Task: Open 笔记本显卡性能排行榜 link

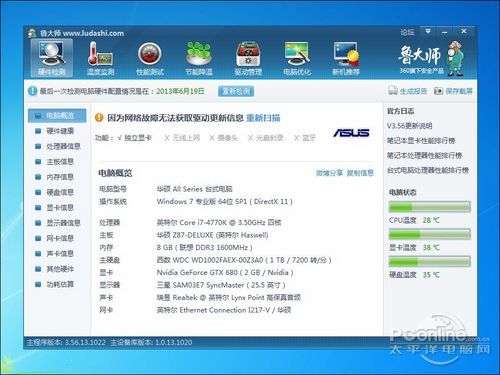Action: 421,141
